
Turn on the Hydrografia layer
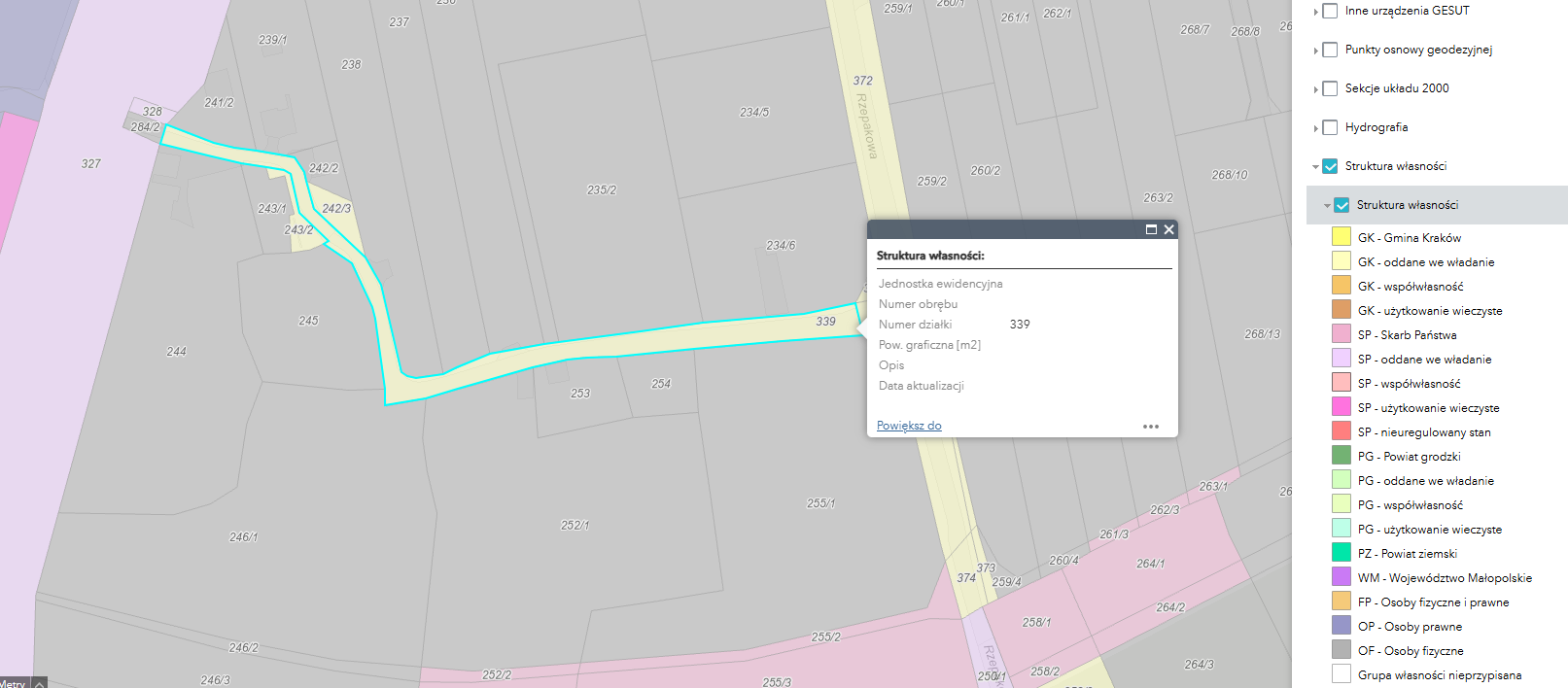click(1330, 127)
